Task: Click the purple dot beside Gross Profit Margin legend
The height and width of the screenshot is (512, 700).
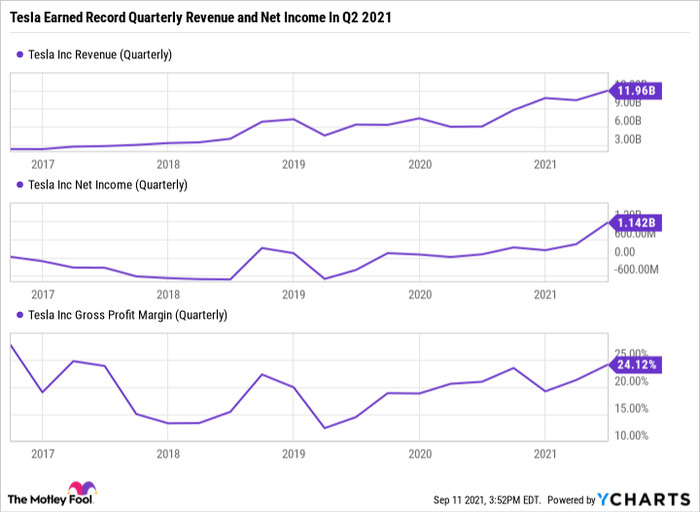Action: point(20,315)
